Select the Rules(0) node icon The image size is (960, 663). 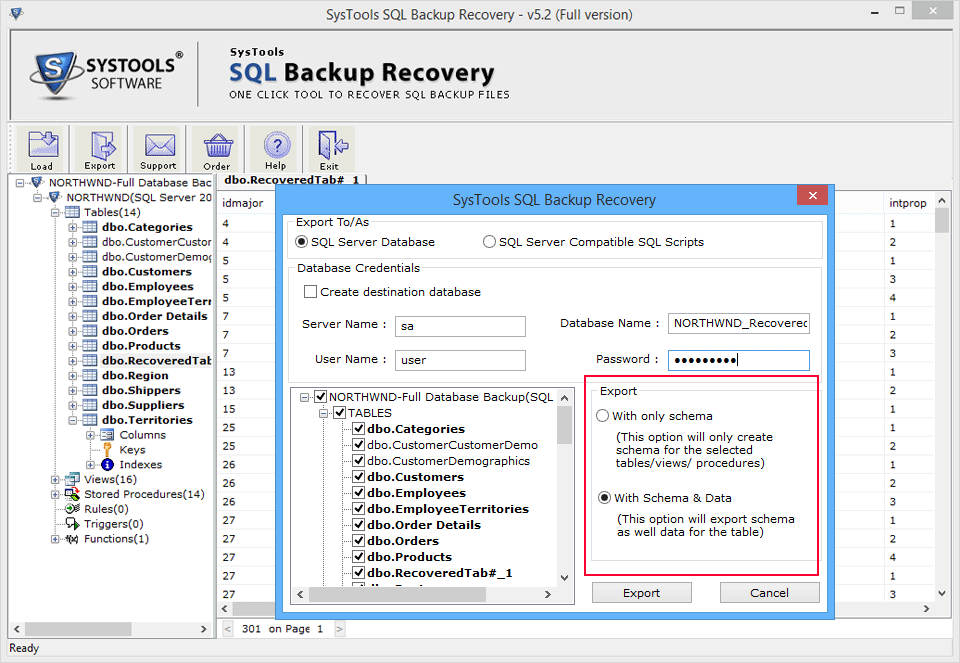click(x=72, y=509)
